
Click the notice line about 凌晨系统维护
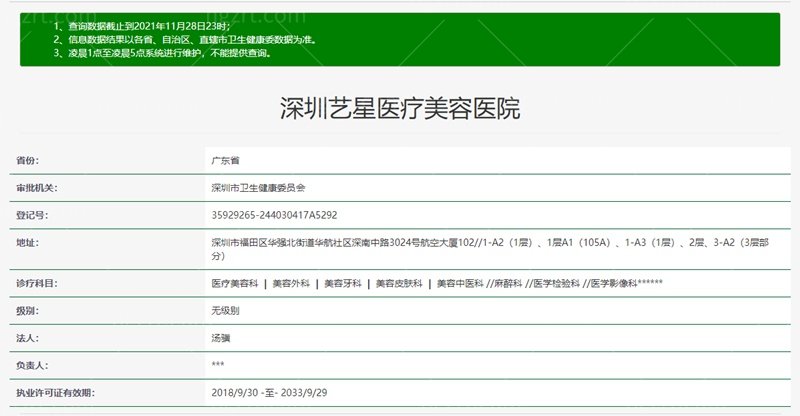[x=162, y=52]
